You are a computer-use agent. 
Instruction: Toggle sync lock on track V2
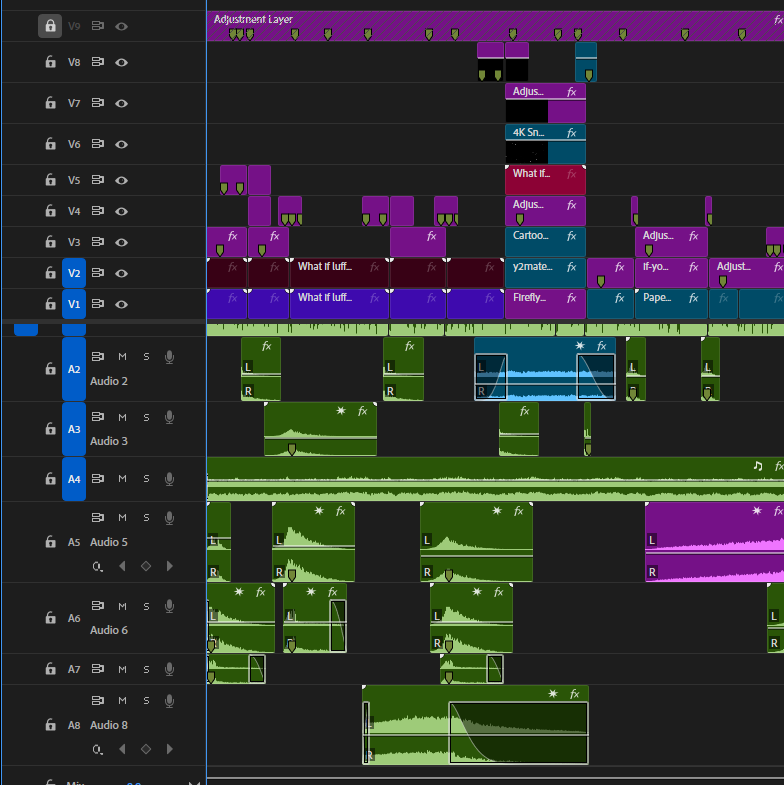[98, 272]
